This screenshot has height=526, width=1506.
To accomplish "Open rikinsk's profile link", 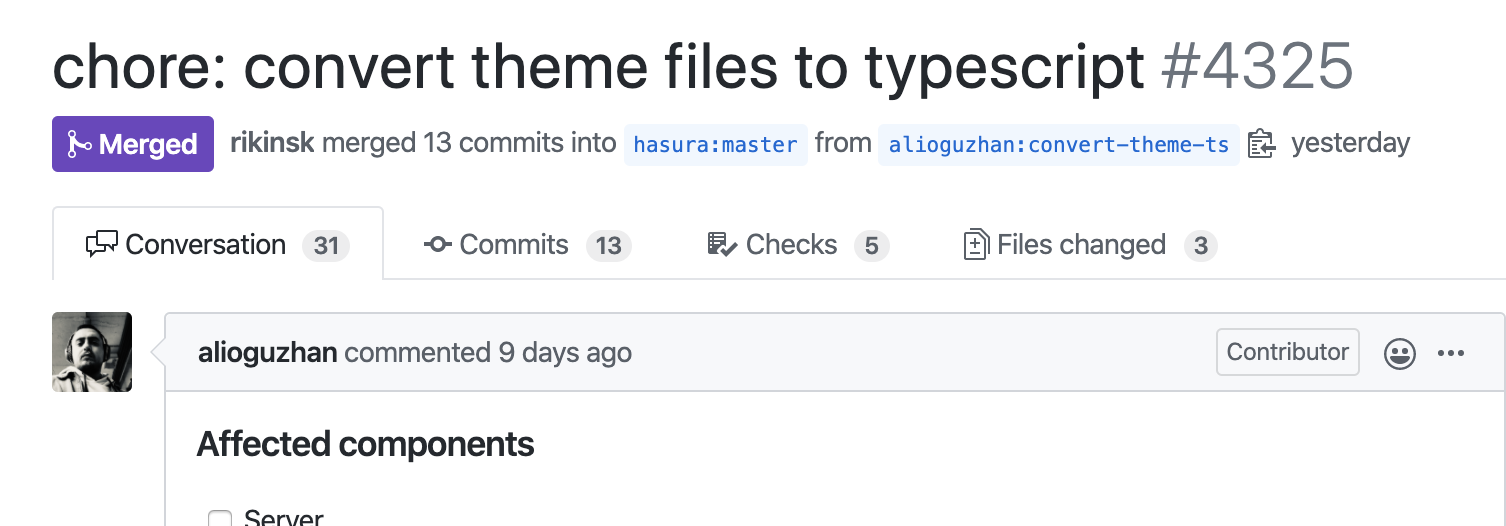I will tap(272, 143).
